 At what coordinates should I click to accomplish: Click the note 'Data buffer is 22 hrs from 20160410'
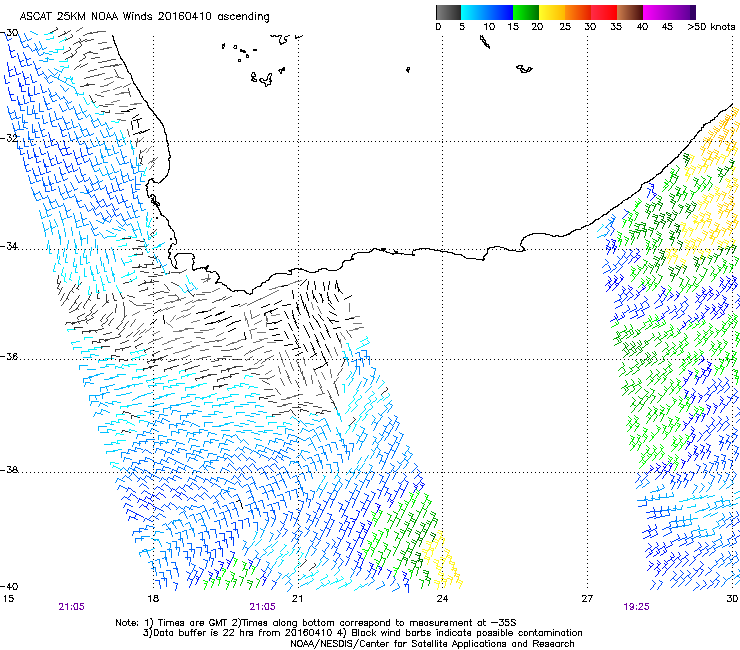[243, 633]
